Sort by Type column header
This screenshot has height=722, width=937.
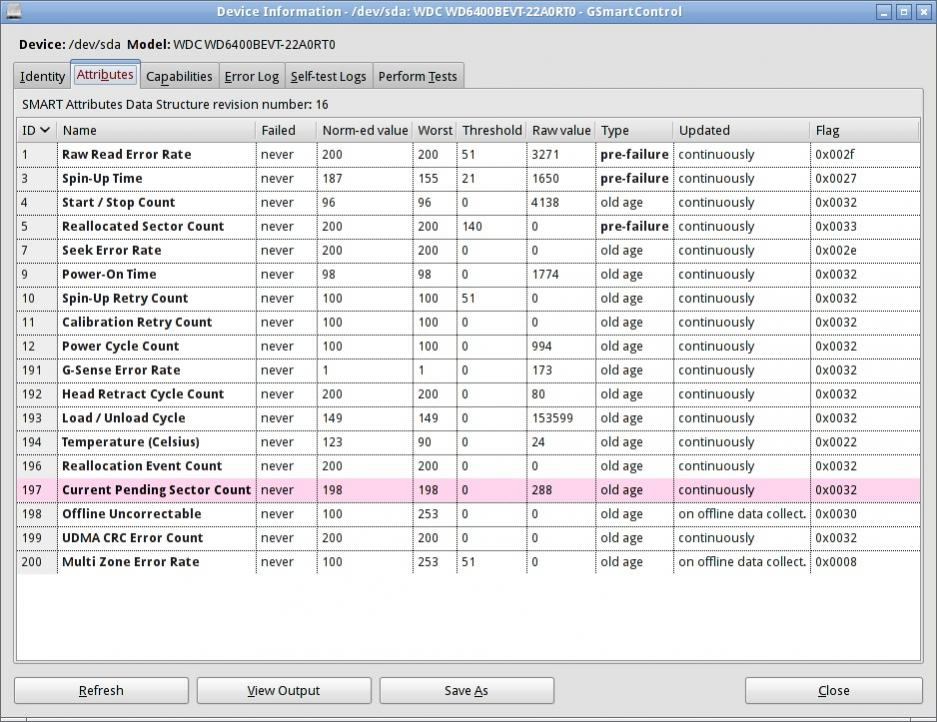[634, 130]
